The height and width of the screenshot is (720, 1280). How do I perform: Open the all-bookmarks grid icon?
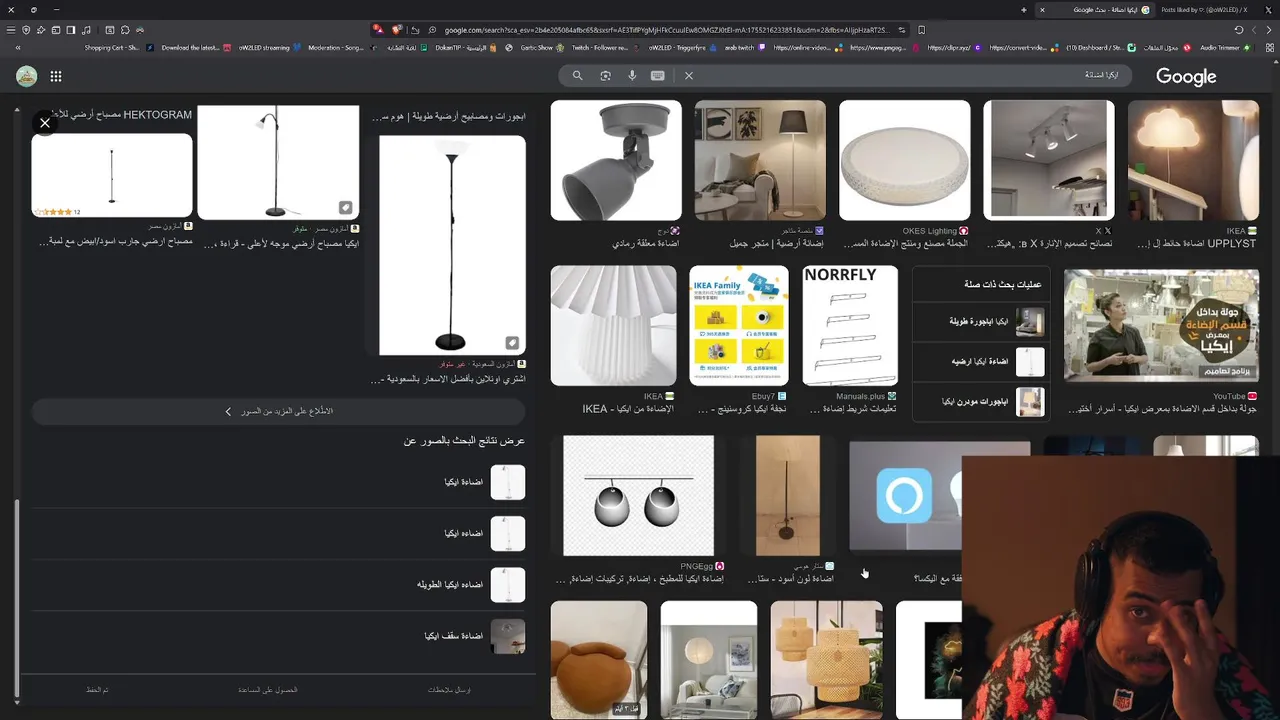pos(1270,47)
